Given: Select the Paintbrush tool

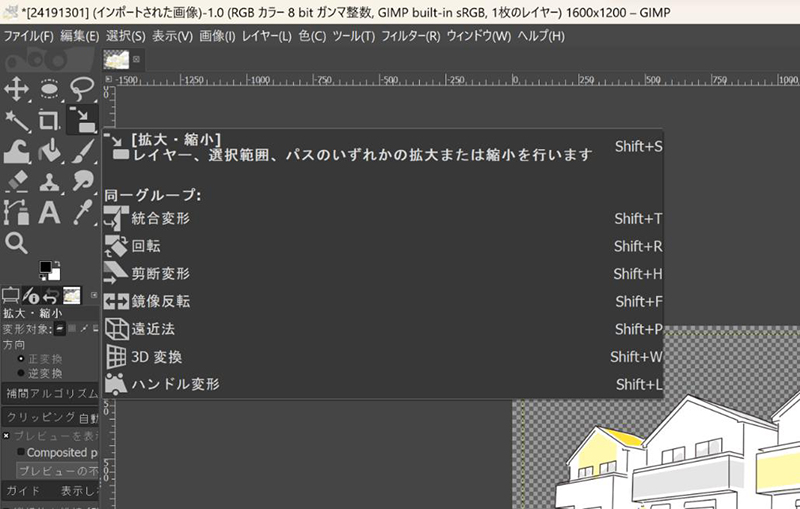Looking at the screenshot, I should 82,151.
